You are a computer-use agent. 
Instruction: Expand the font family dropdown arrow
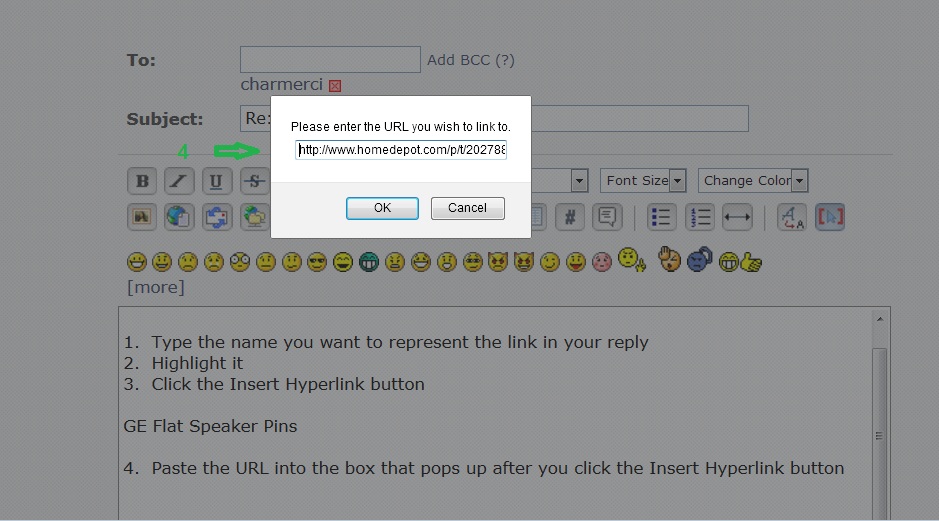[x=579, y=180]
